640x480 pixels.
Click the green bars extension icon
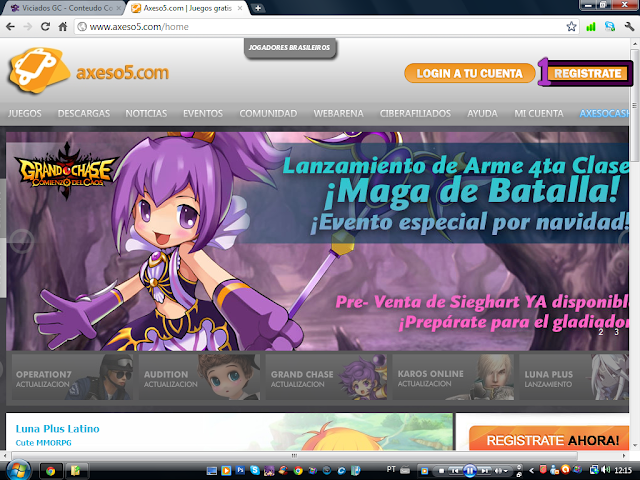coord(591,27)
